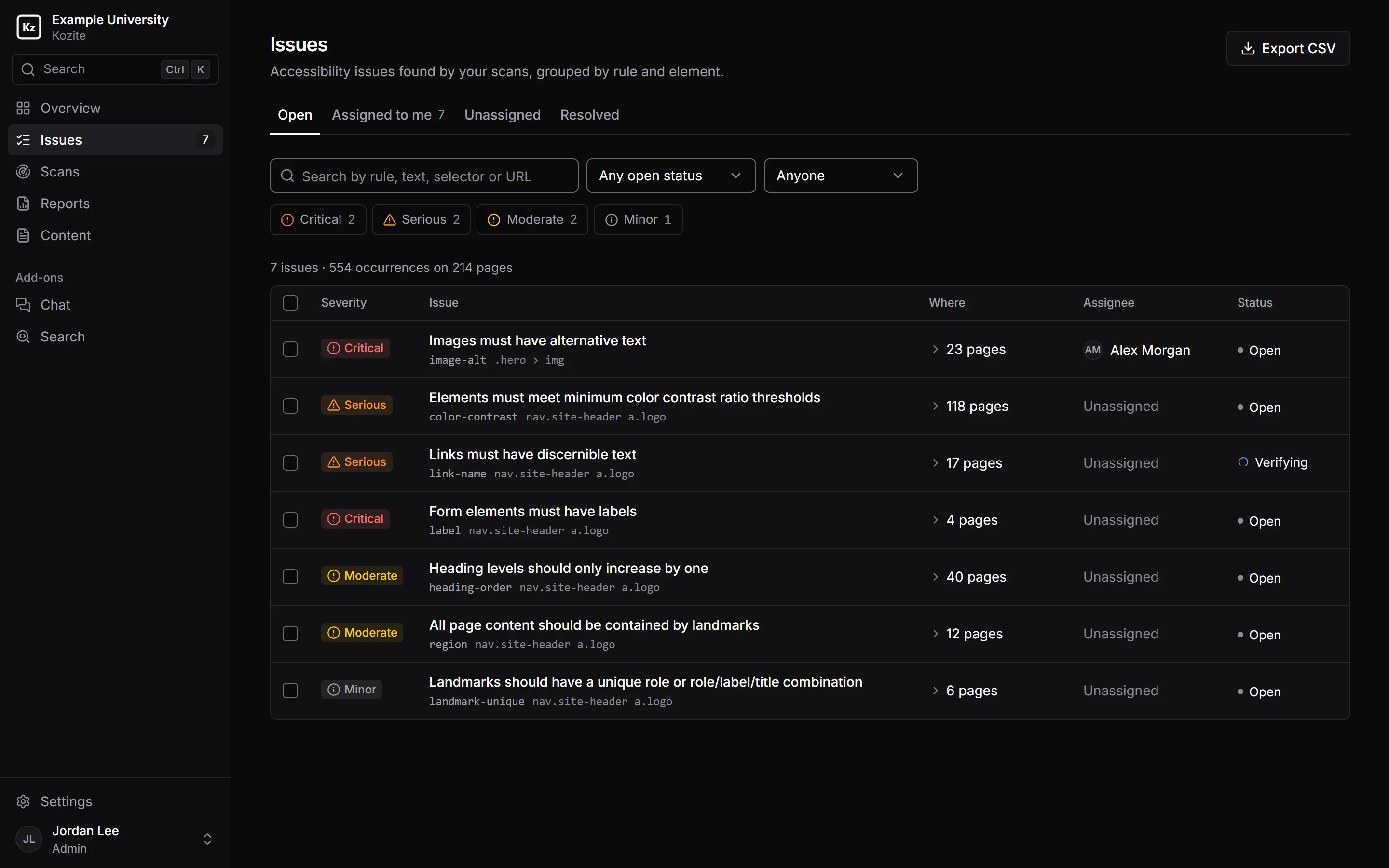Image resolution: width=1389 pixels, height=868 pixels.
Task: Click the AM avatar for Alex Morgan
Action: 1093,350
